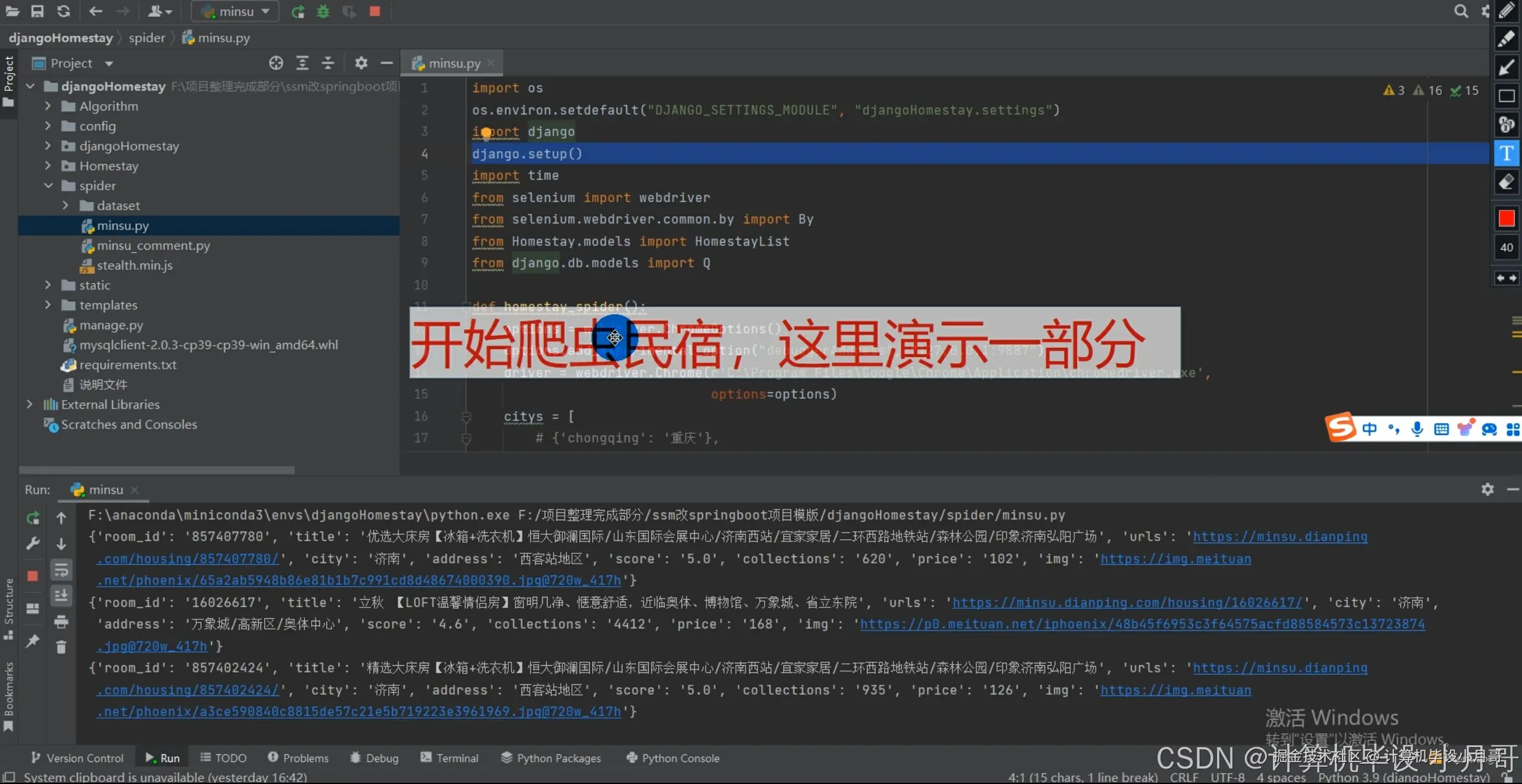The image size is (1522, 784).
Task: Toggle soft-wrap in the Run console
Action: [x=61, y=570]
